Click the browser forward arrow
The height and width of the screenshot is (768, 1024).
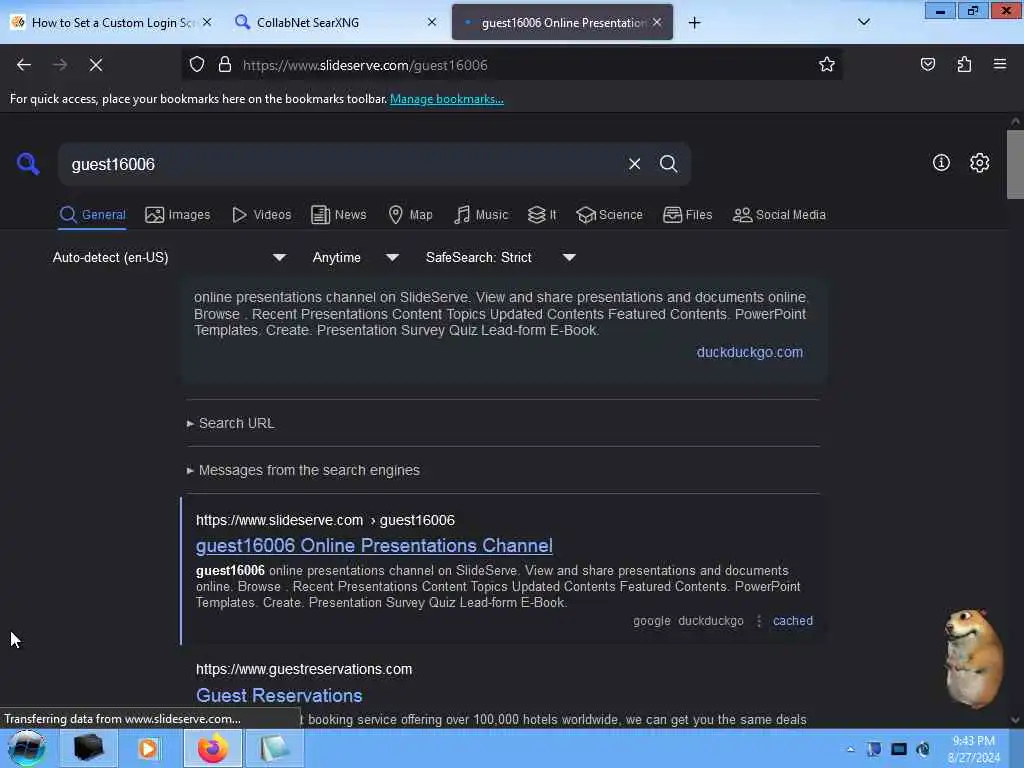(x=59, y=65)
